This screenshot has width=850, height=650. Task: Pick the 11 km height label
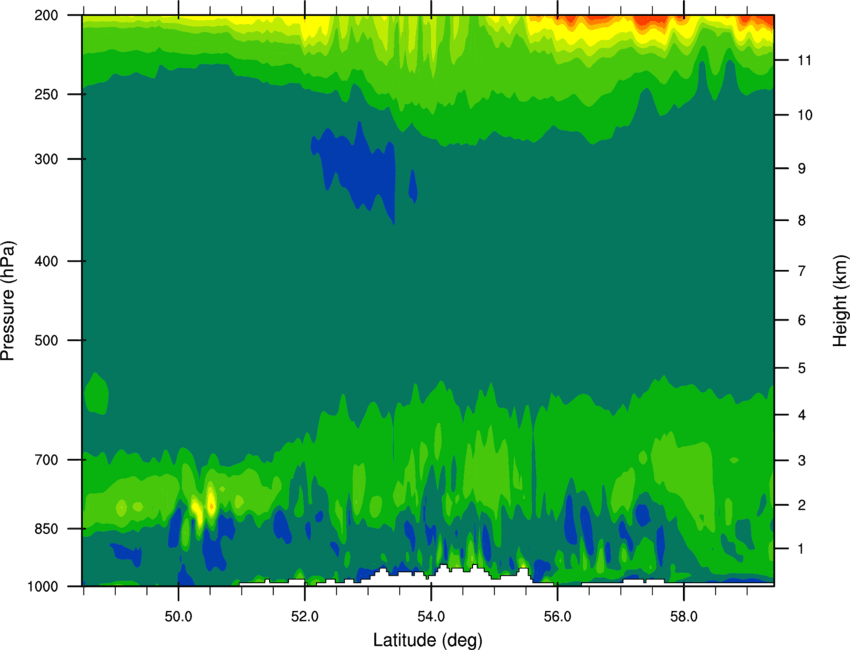pos(805,60)
